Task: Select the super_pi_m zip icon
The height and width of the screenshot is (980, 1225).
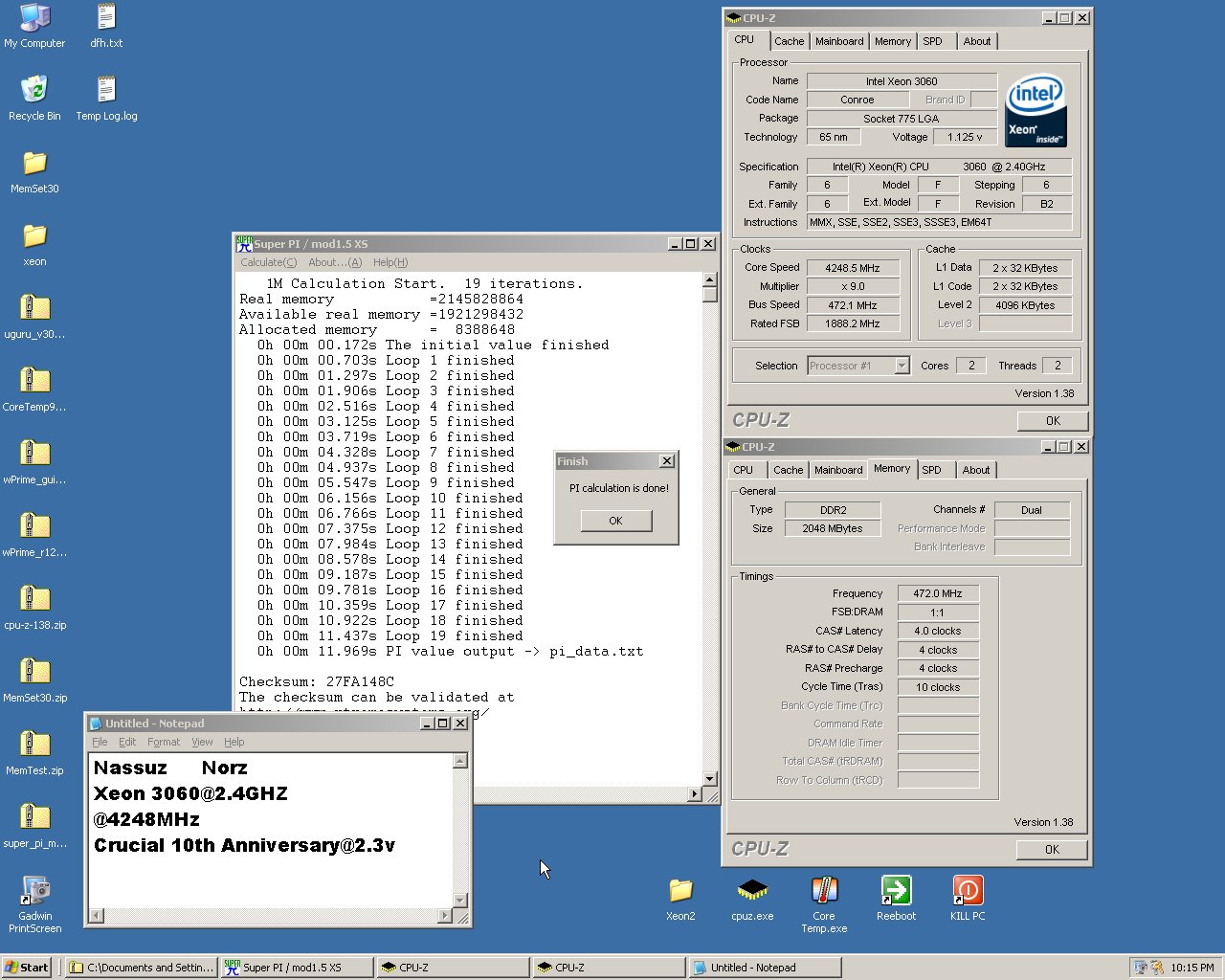Action: (34, 826)
